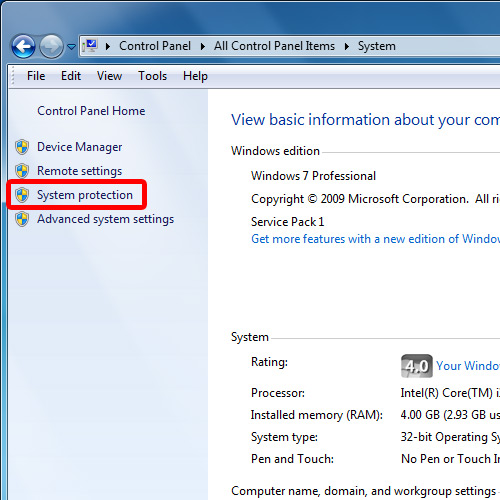The height and width of the screenshot is (500, 500).
Task: Open the View menu
Action: (109, 76)
